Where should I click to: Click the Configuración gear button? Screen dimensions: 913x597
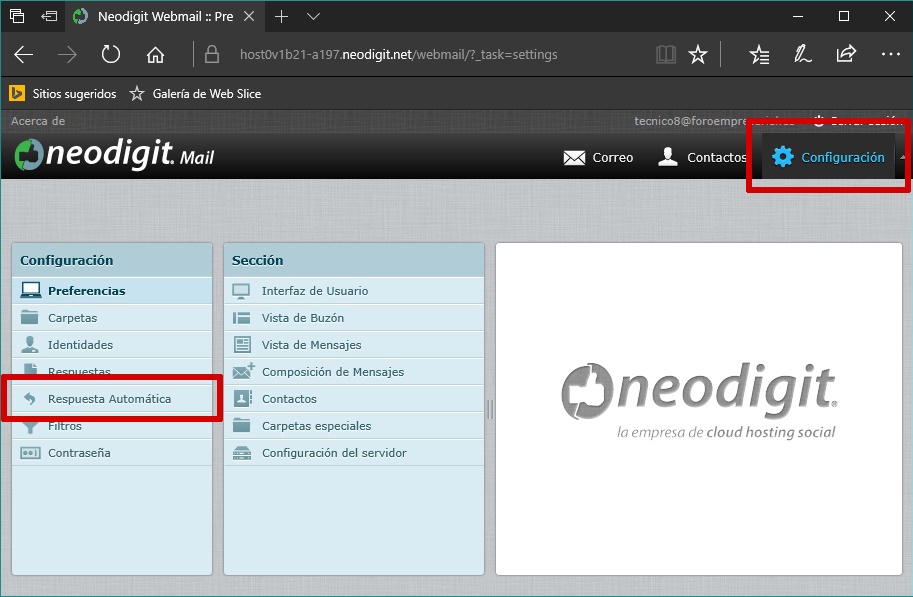point(827,157)
